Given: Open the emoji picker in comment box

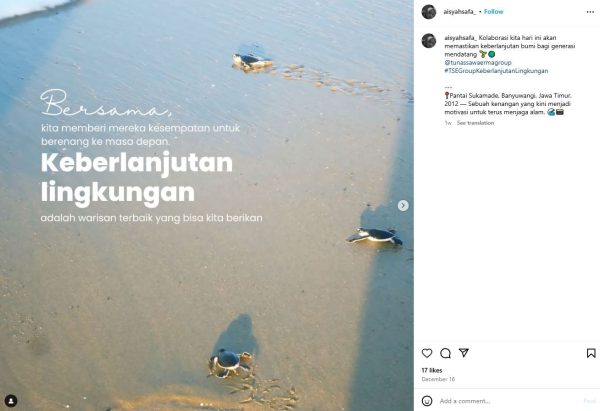Looking at the screenshot, I should pos(427,401).
